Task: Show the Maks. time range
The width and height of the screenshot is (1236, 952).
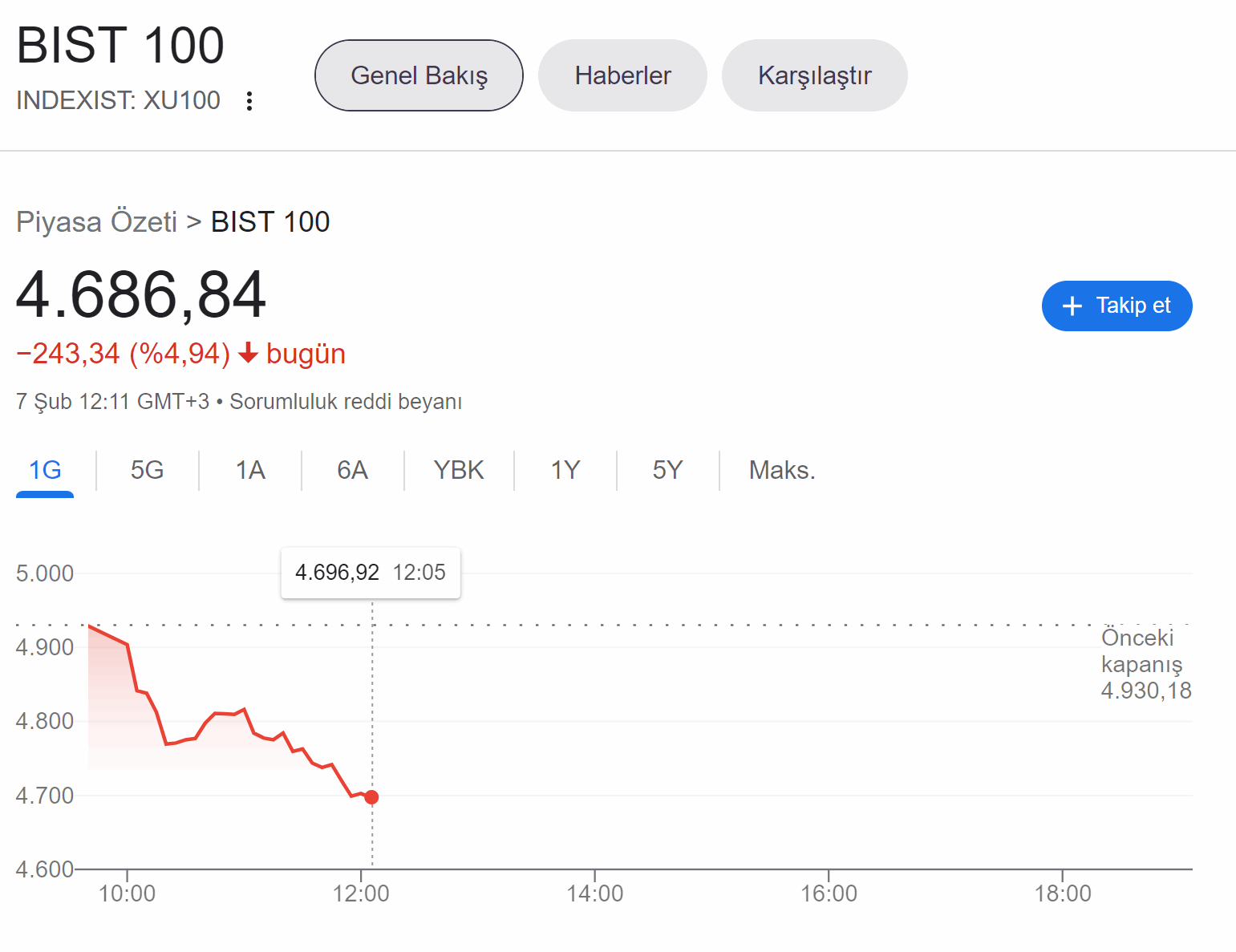Action: click(782, 470)
